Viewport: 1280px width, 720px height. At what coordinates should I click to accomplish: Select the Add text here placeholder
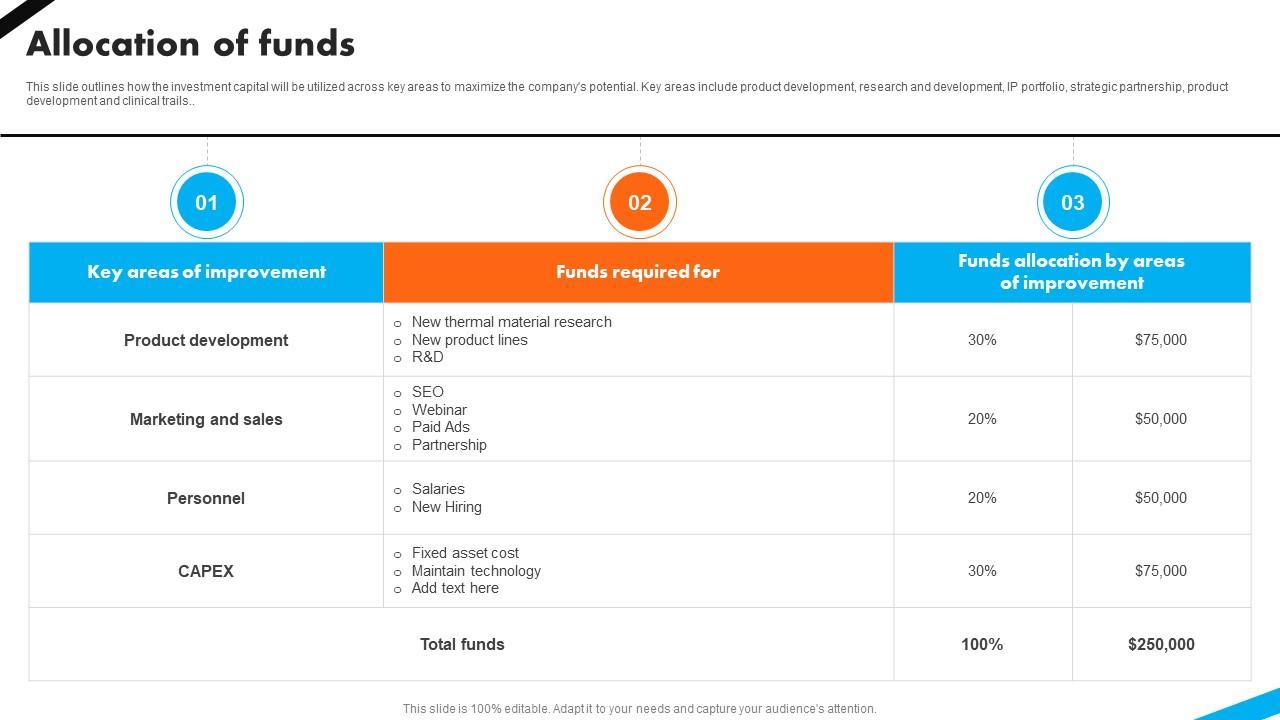[x=455, y=588]
